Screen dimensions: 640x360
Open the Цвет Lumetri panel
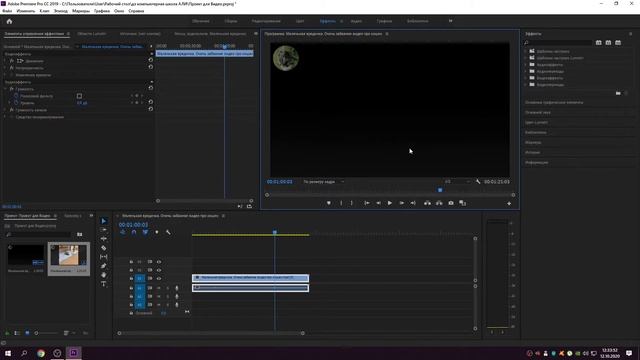click(536, 122)
